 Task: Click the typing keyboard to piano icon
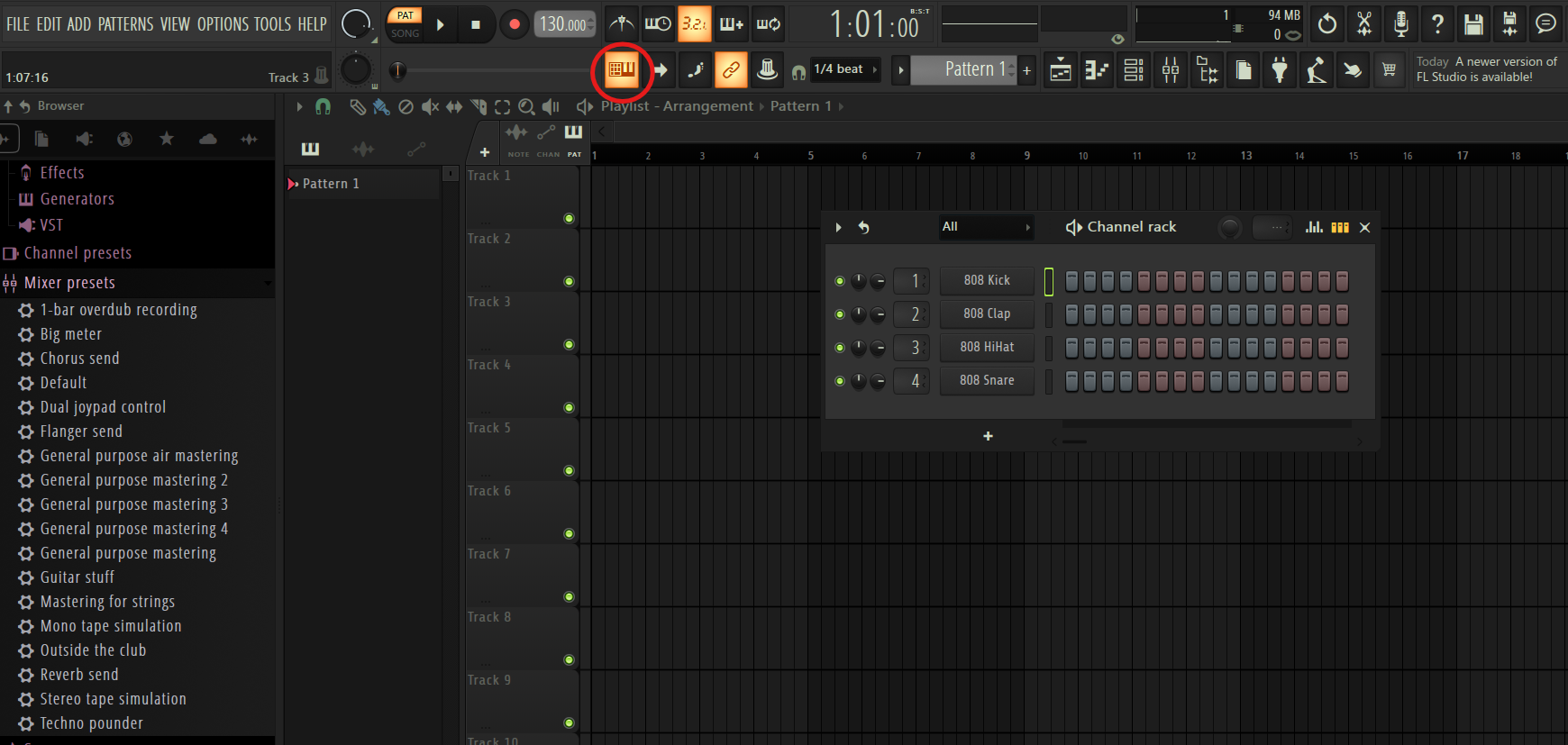(x=622, y=69)
